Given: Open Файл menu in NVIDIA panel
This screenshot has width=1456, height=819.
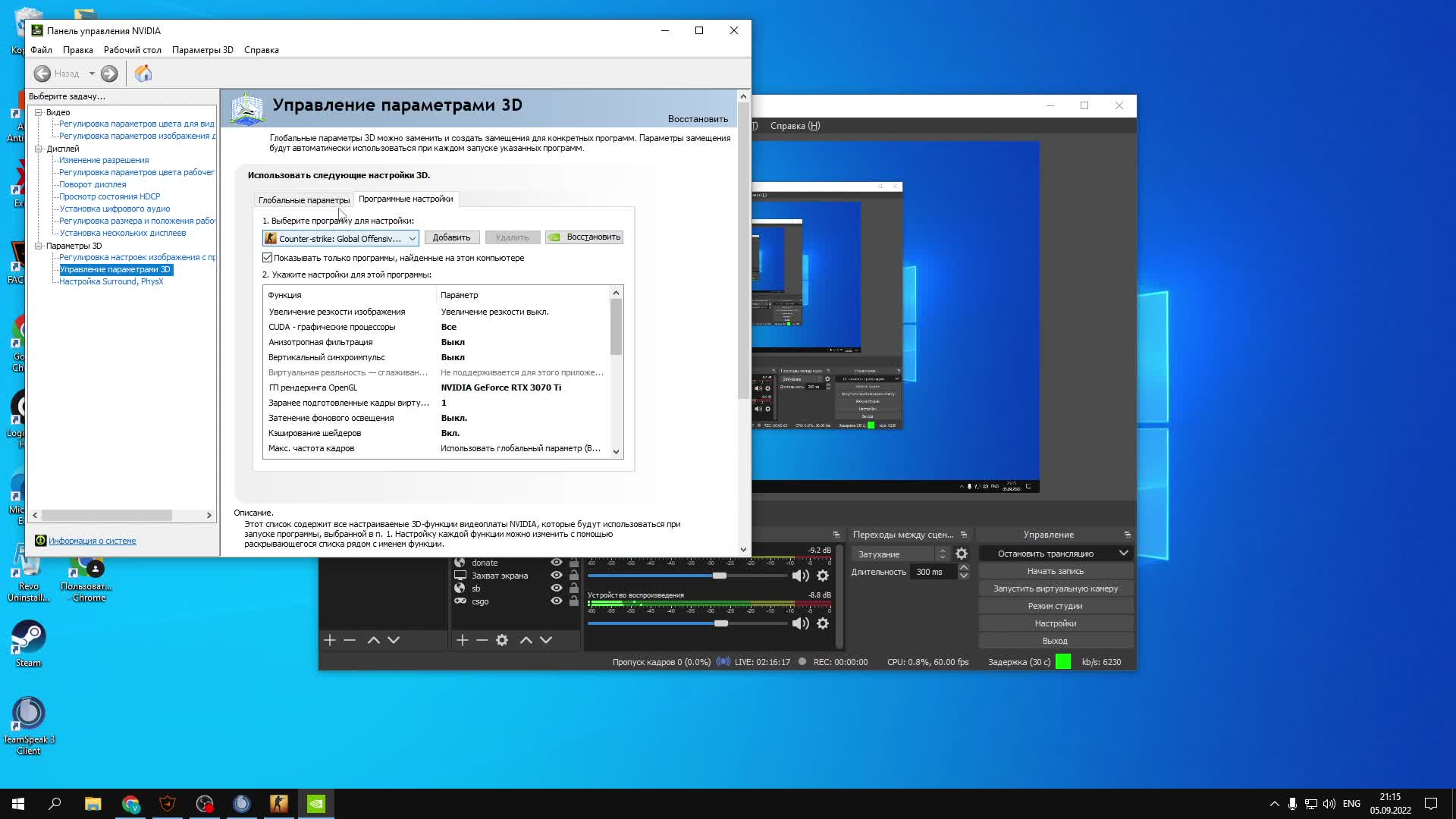Looking at the screenshot, I should (x=42, y=50).
